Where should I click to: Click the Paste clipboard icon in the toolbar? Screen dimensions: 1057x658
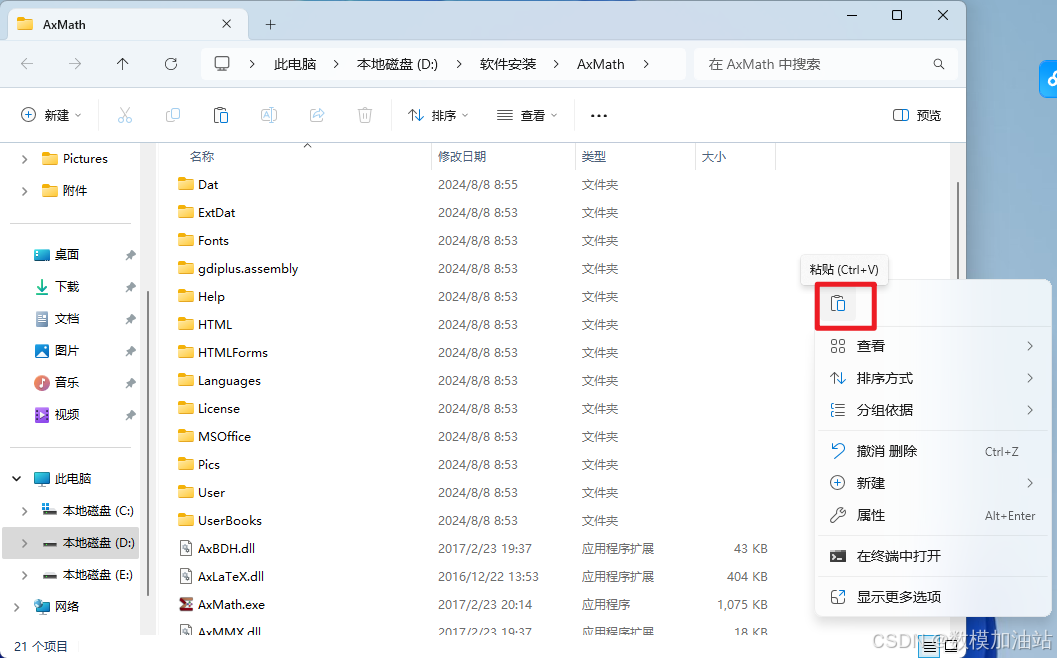[220, 115]
